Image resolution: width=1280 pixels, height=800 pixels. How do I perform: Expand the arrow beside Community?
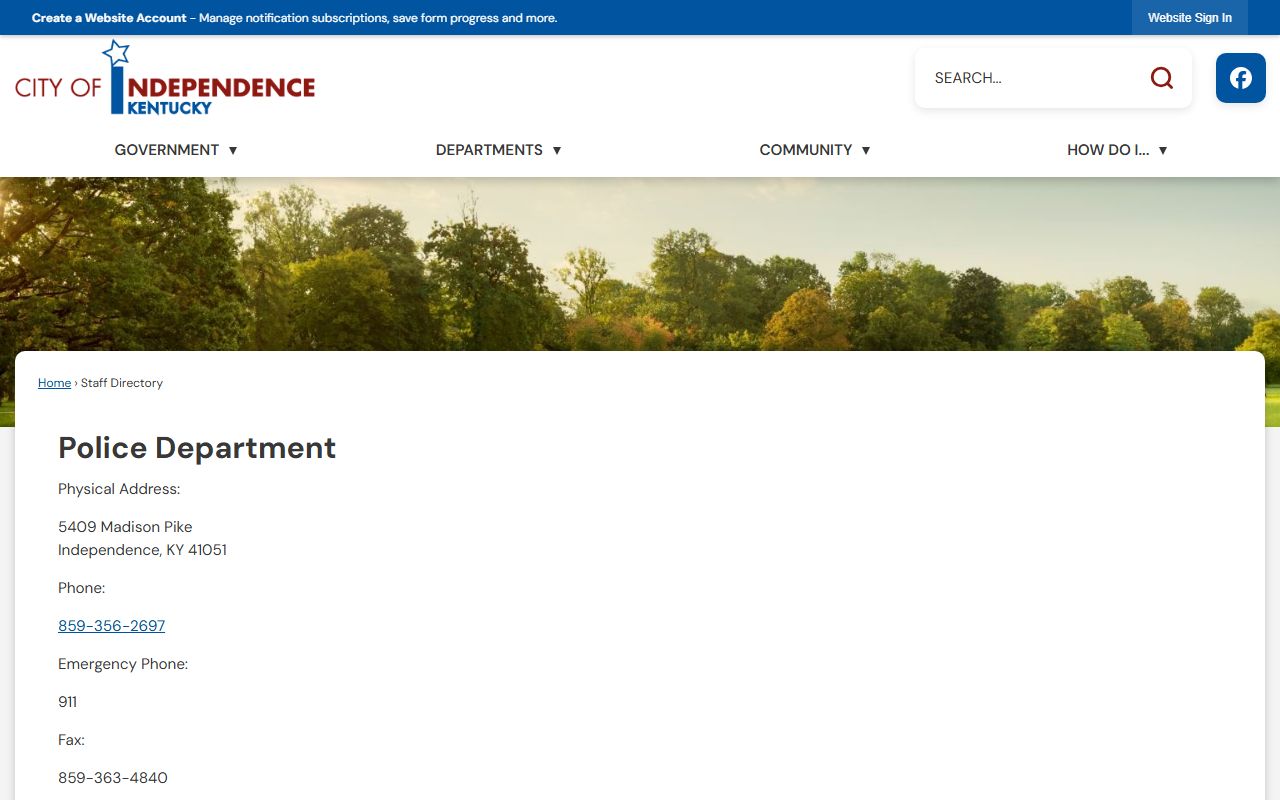866,150
